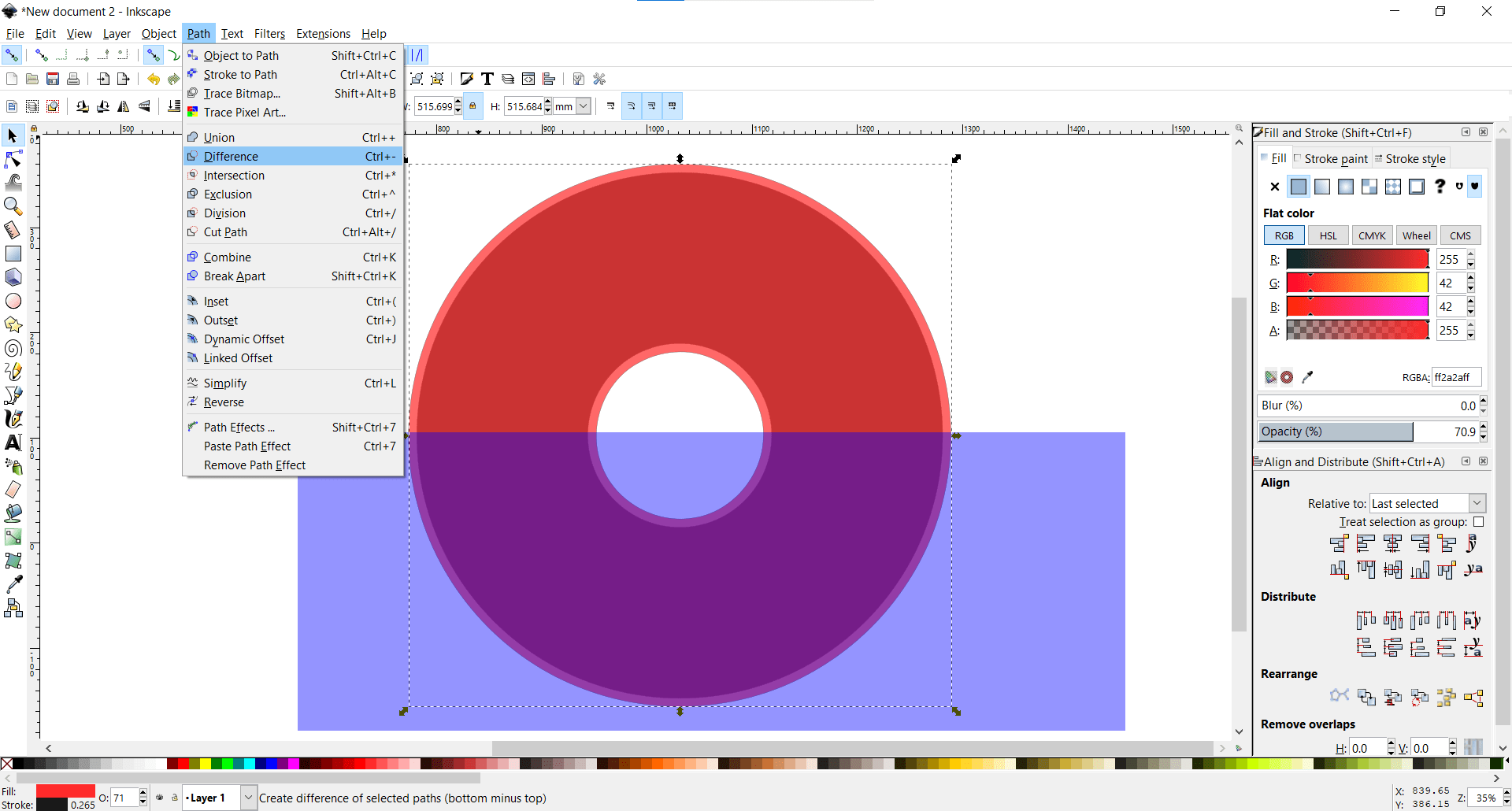
Task: Toggle layer lock icon in status bar
Action: pyautogui.click(x=174, y=798)
